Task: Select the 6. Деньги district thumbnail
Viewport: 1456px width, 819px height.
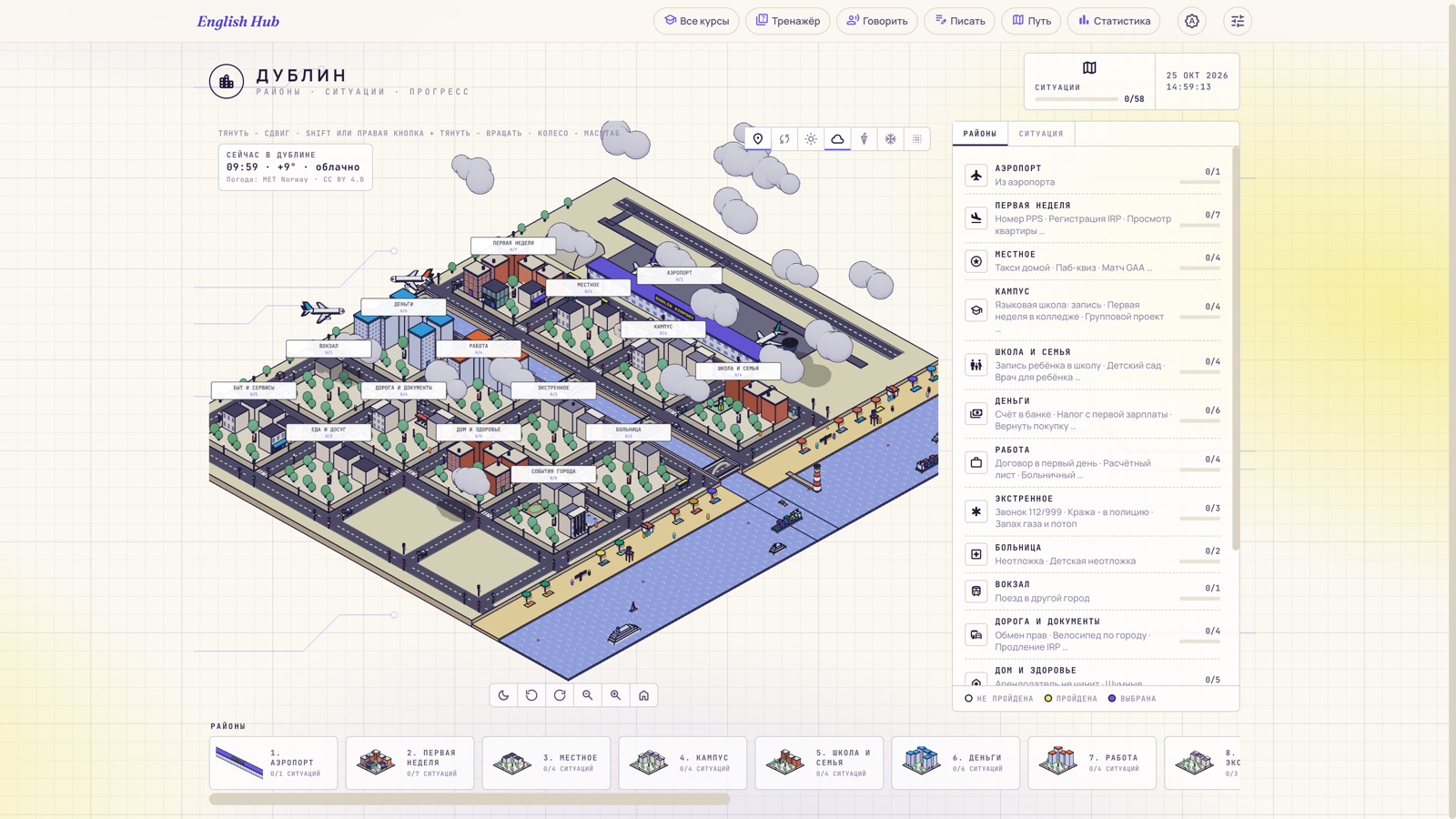Action: click(955, 763)
